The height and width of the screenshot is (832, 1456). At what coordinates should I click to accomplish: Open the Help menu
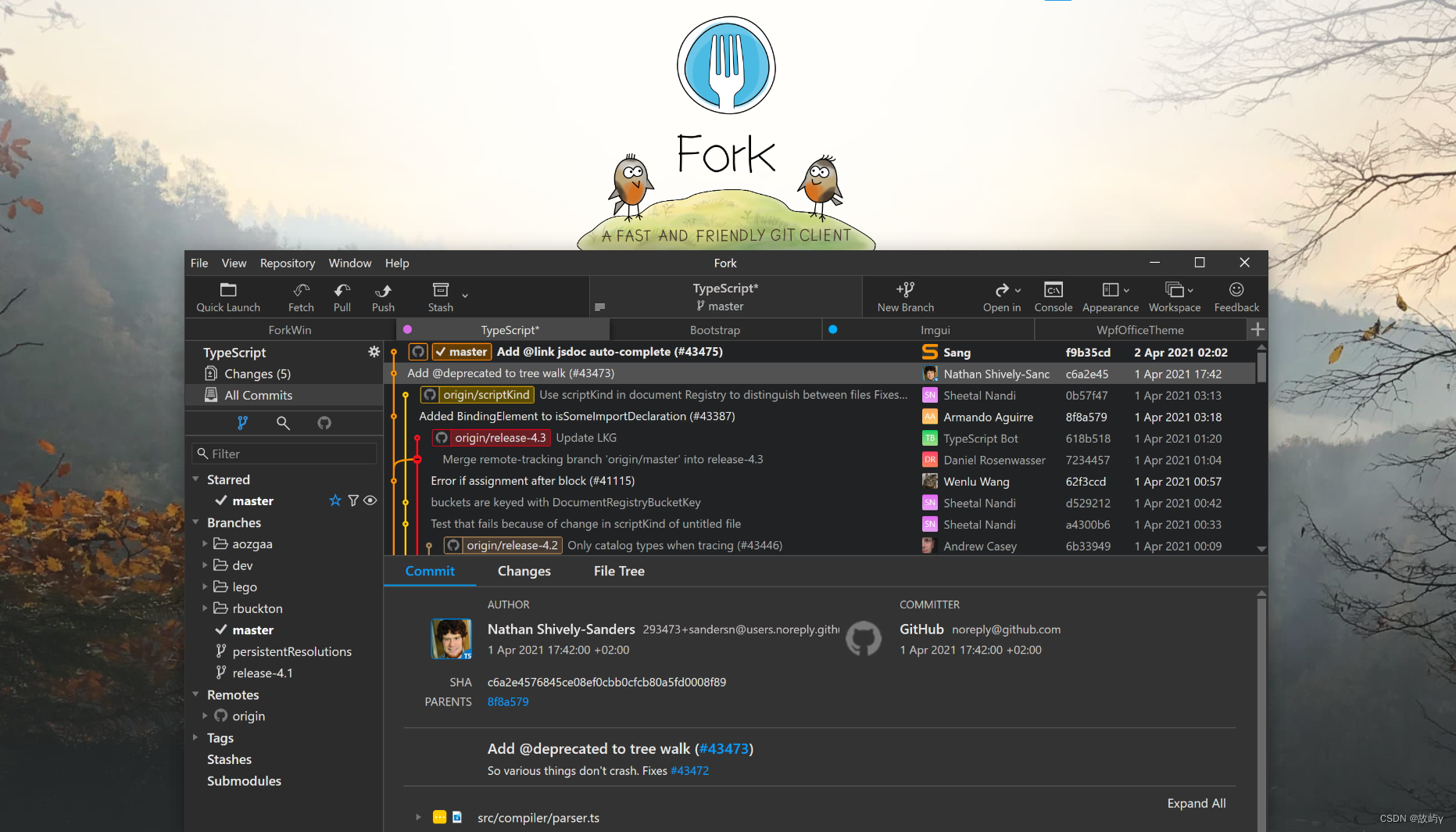(397, 264)
